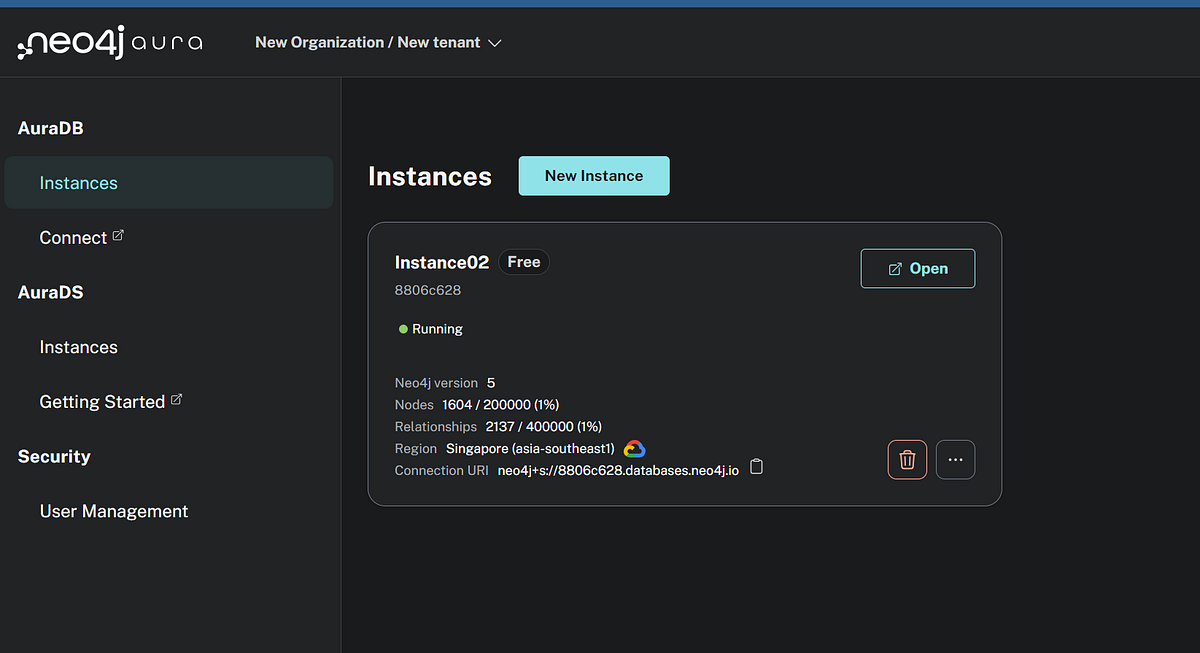Viewport: 1200px width, 653px height.
Task: Click the instance ID 8806c628
Action: click(x=428, y=289)
